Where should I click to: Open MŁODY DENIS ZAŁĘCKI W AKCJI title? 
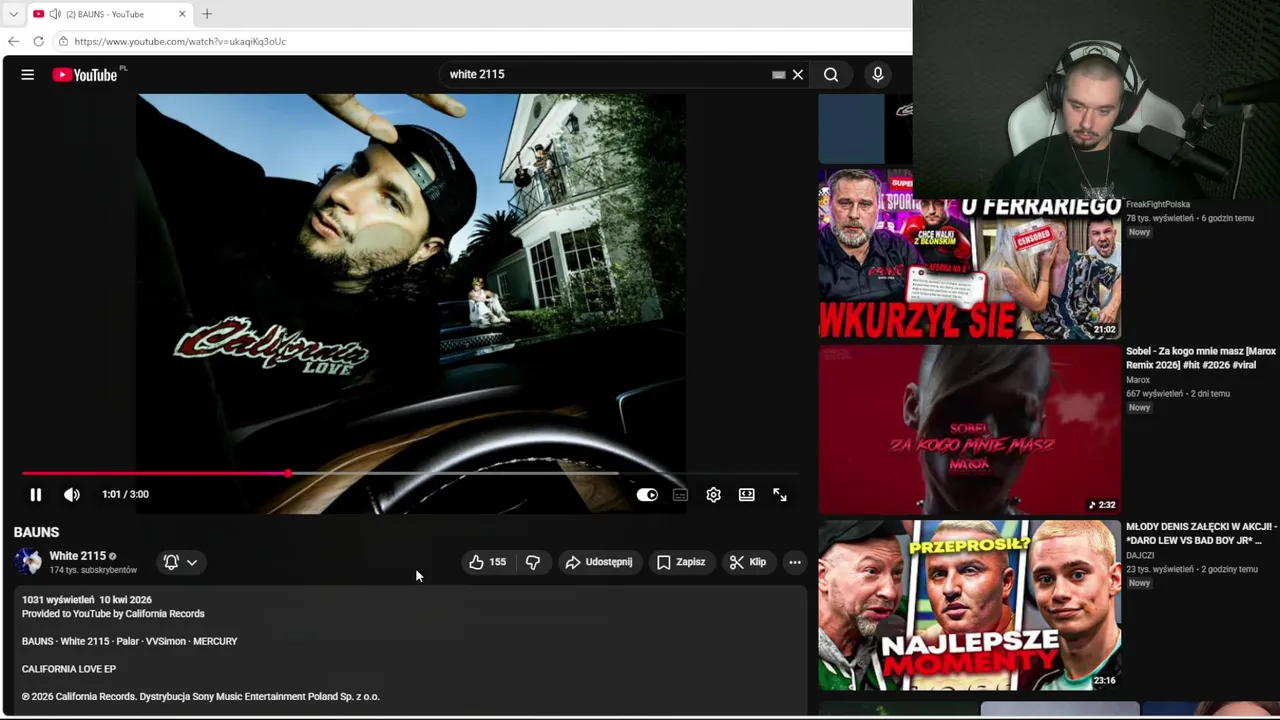1201,533
